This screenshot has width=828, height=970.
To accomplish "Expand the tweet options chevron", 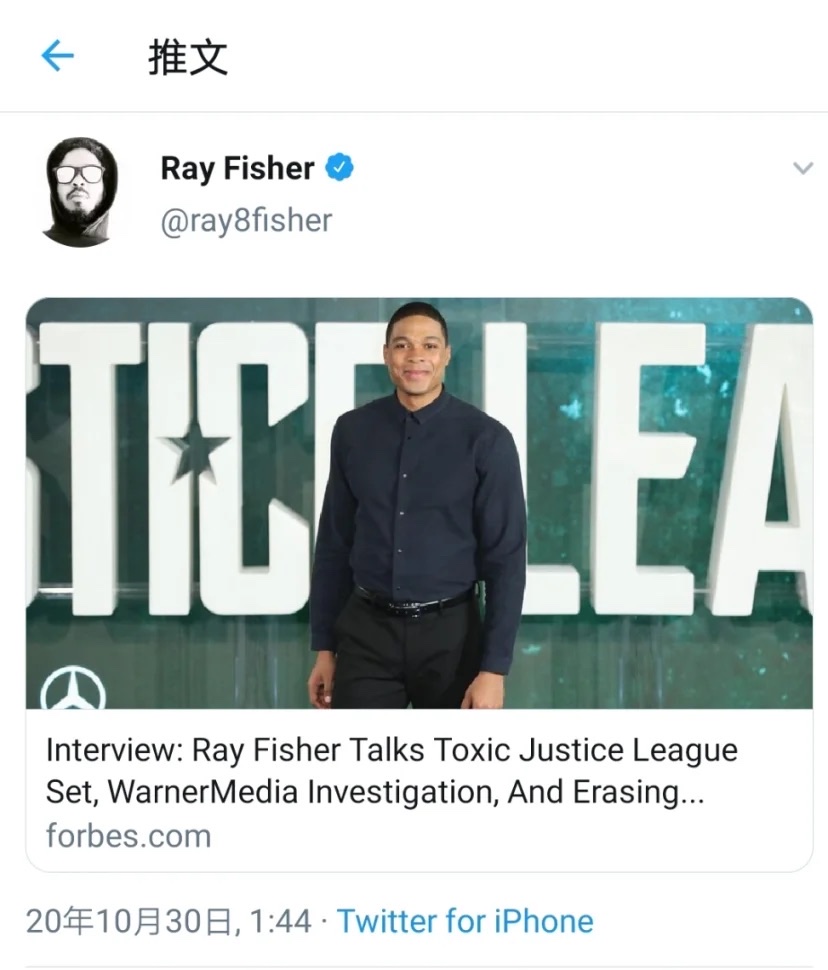I will (803, 168).
